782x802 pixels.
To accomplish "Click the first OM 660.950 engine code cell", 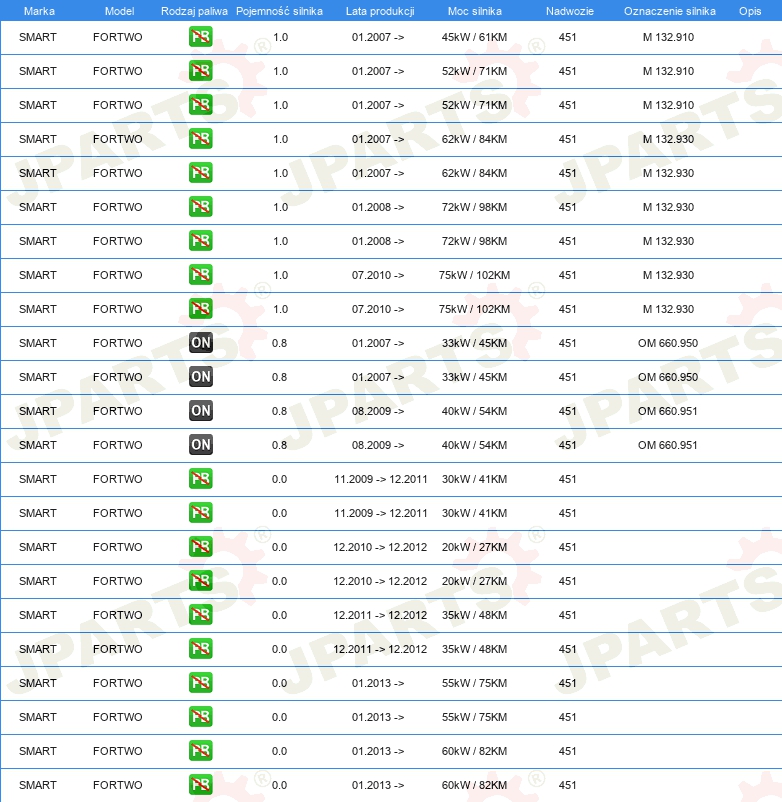I will click(668, 343).
